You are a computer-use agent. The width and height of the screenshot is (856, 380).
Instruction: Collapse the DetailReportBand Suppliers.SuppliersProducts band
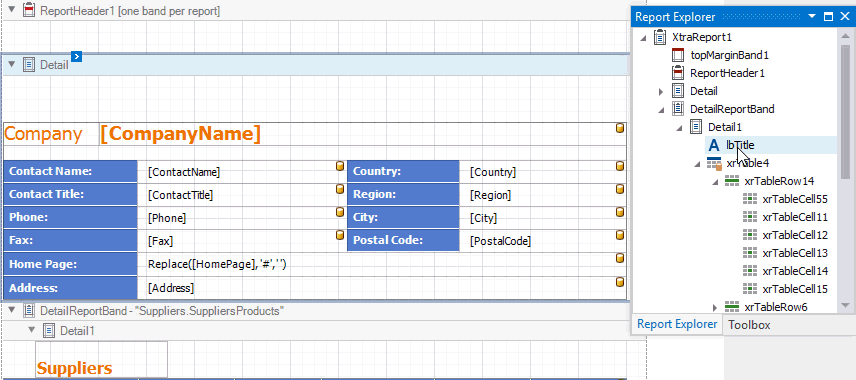(11, 311)
